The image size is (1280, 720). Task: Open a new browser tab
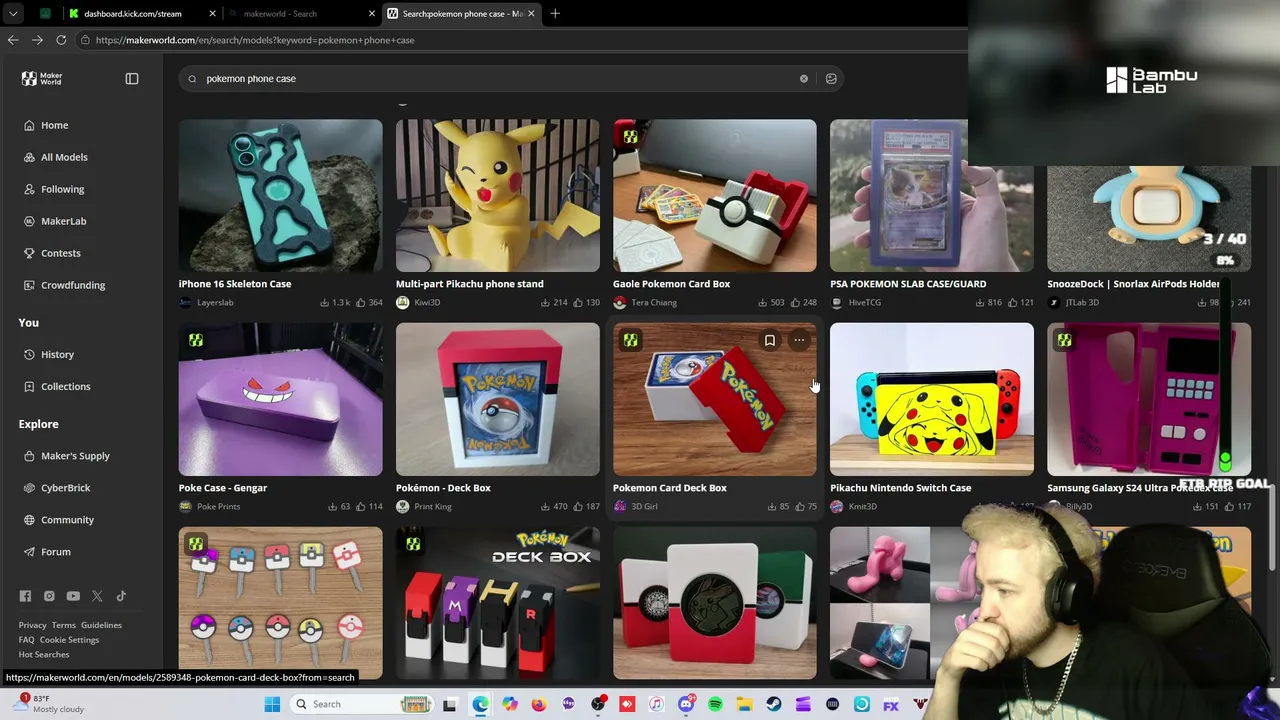555,13
